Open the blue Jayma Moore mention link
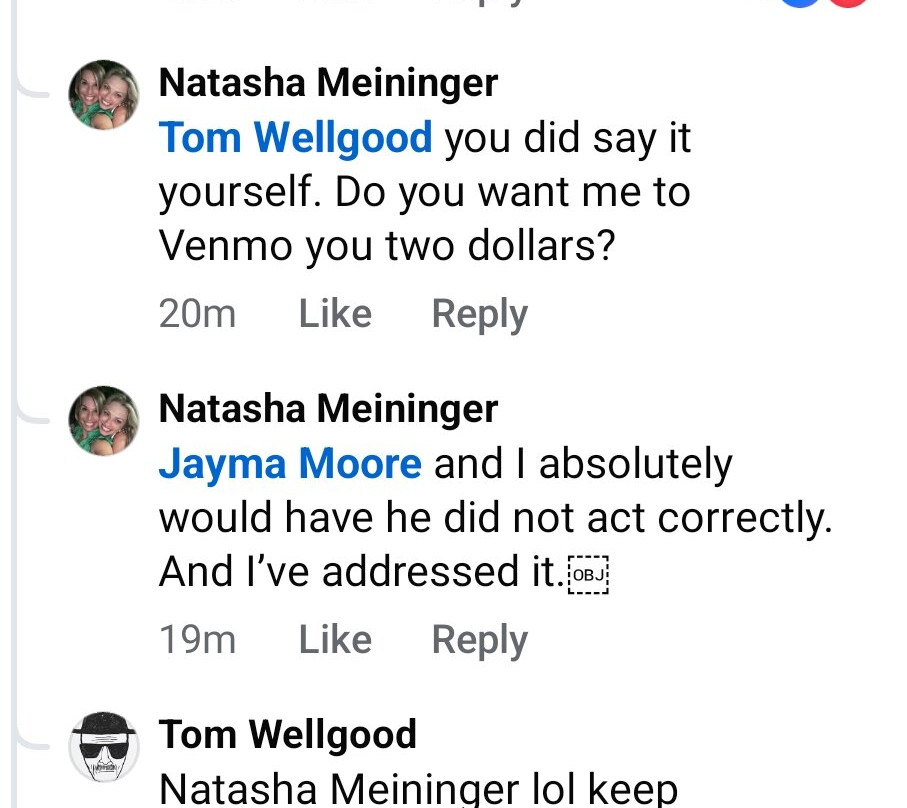Image resolution: width=907 pixels, height=808 pixels. click(x=290, y=464)
